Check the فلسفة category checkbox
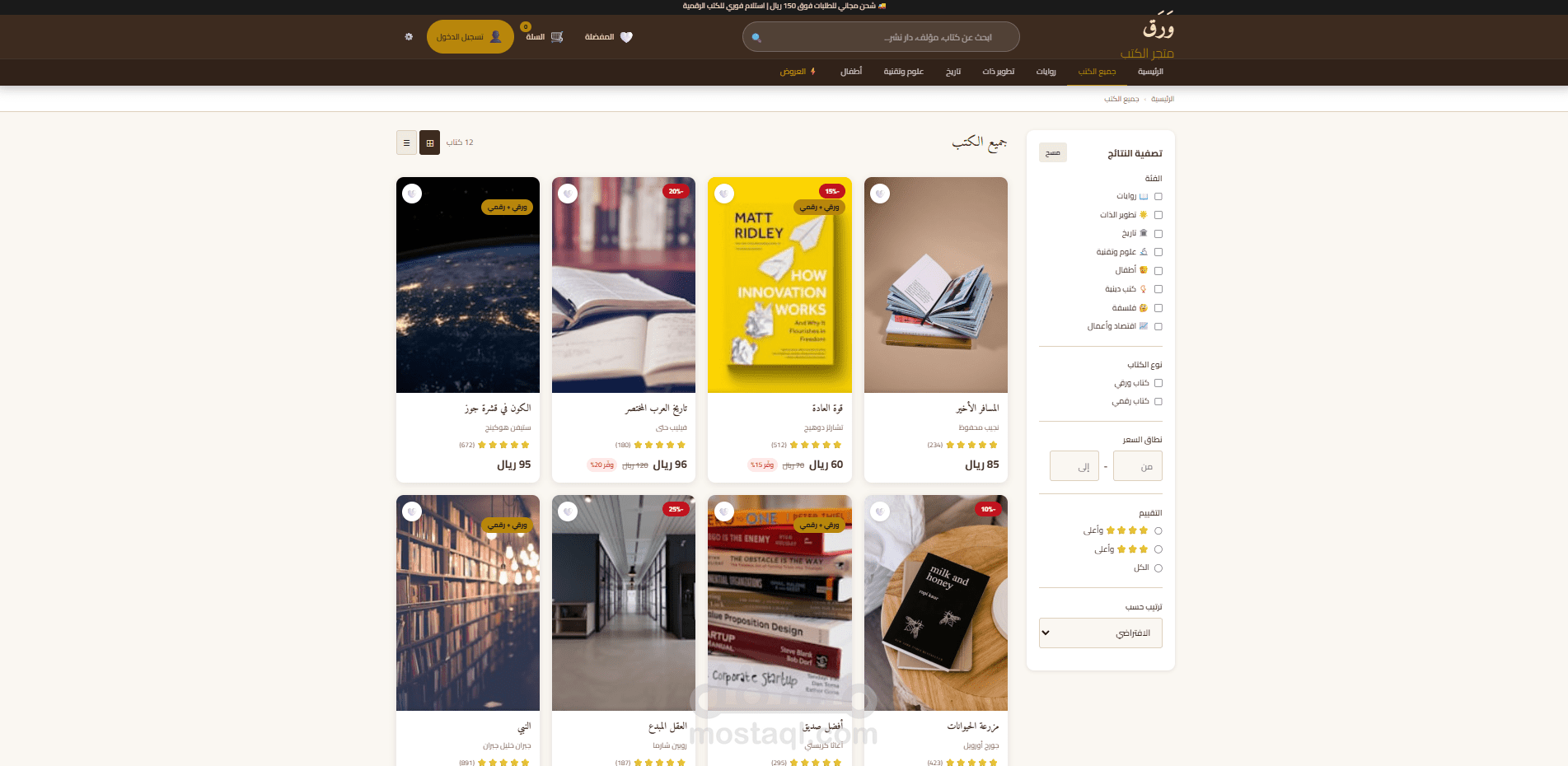This screenshot has height=766, width=1568. 1158,308
